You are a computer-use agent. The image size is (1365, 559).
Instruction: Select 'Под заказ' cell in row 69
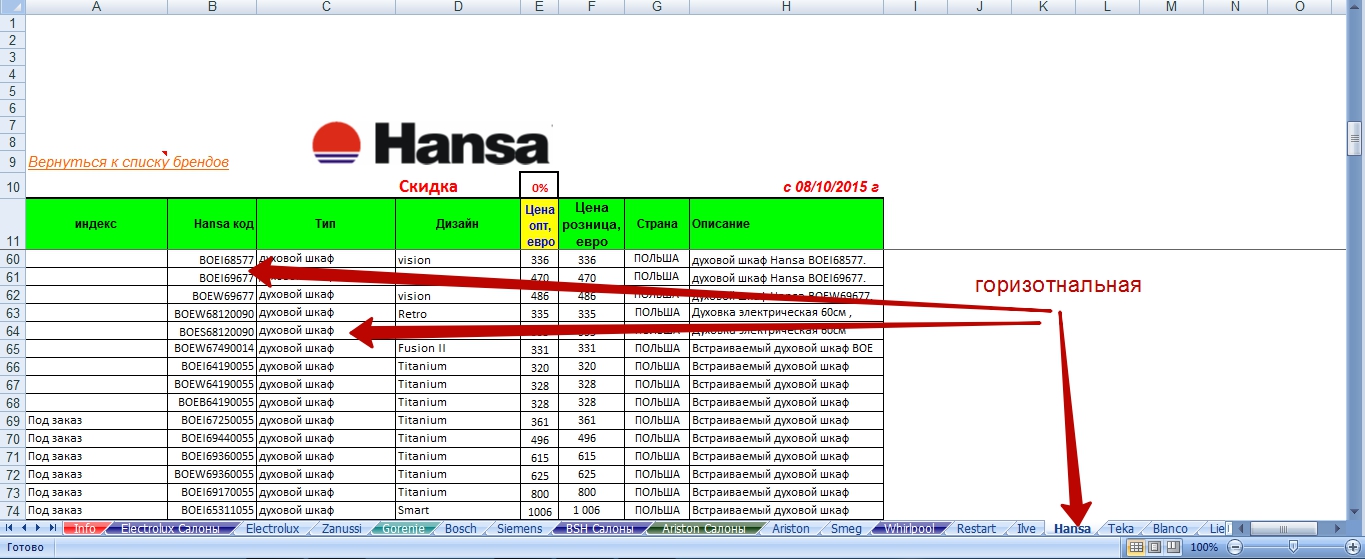coord(96,421)
